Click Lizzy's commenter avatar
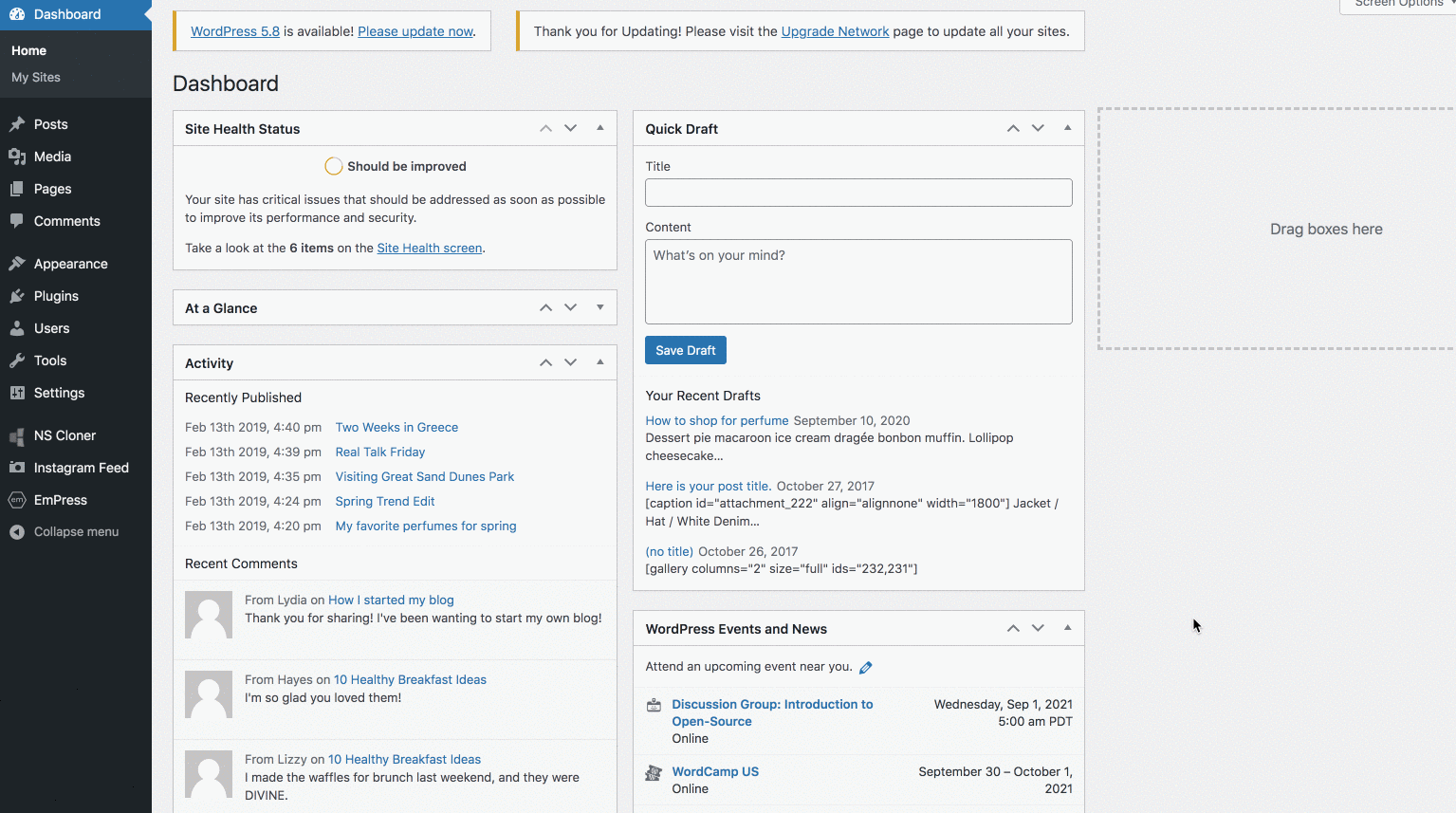 [x=209, y=774]
